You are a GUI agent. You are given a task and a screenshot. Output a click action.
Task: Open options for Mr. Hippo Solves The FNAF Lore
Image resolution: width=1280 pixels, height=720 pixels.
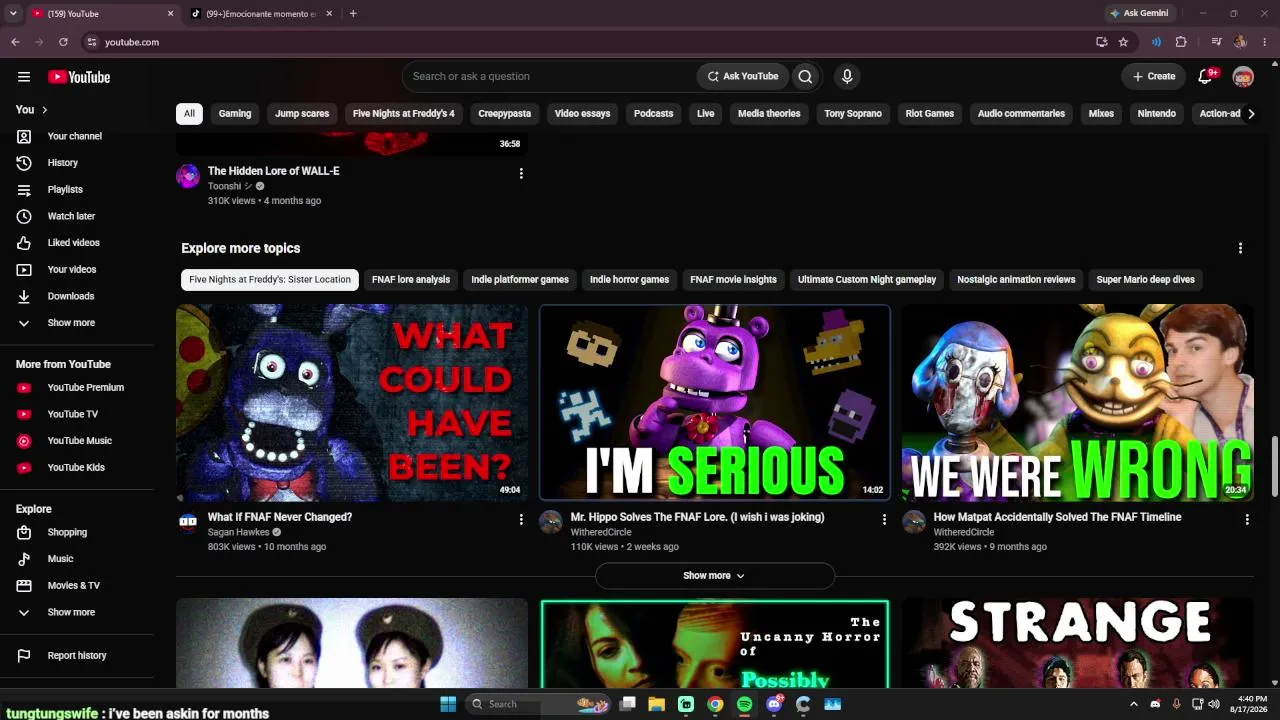tap(884, 520)
